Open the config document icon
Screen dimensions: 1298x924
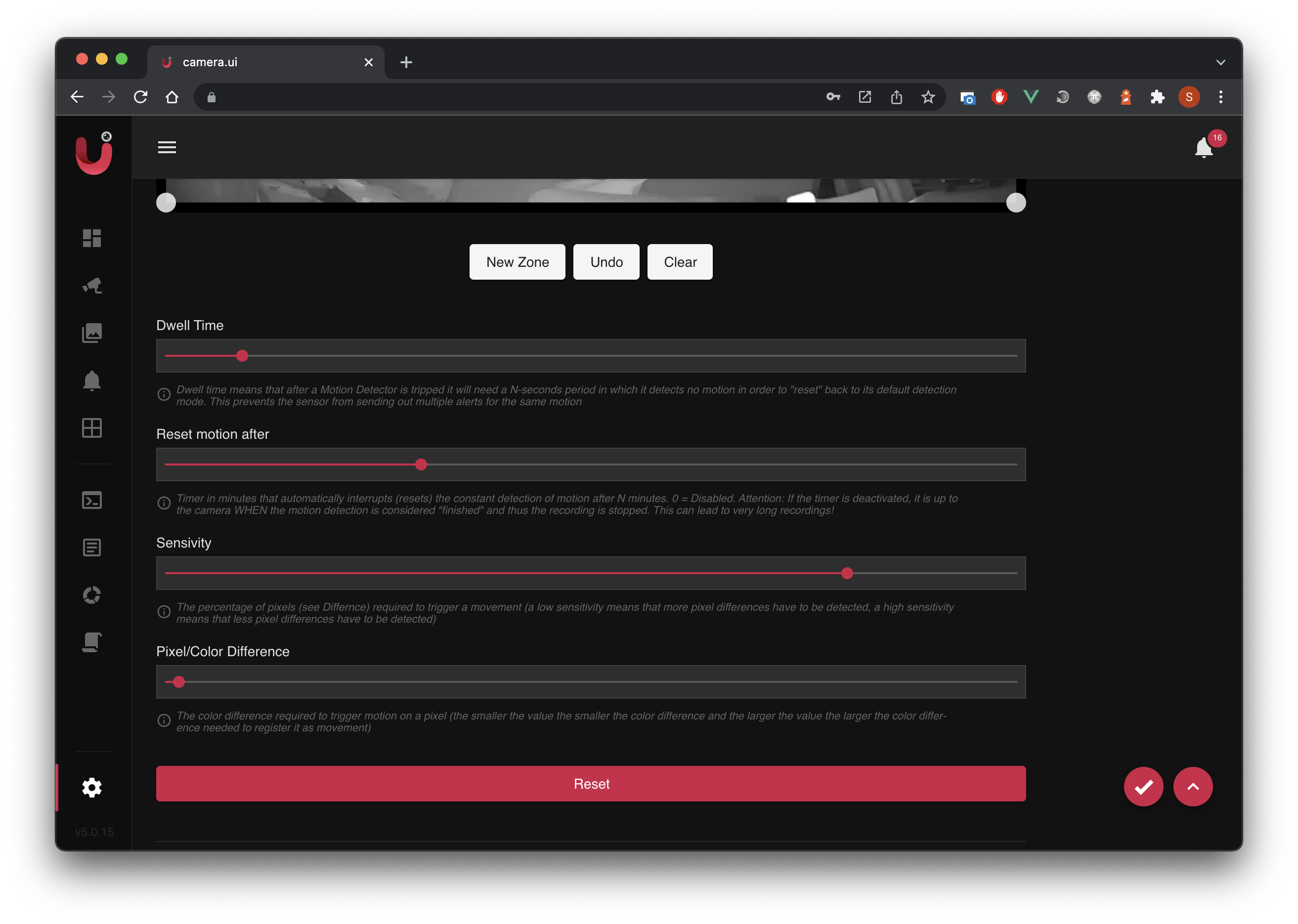(x=91, y=642)
